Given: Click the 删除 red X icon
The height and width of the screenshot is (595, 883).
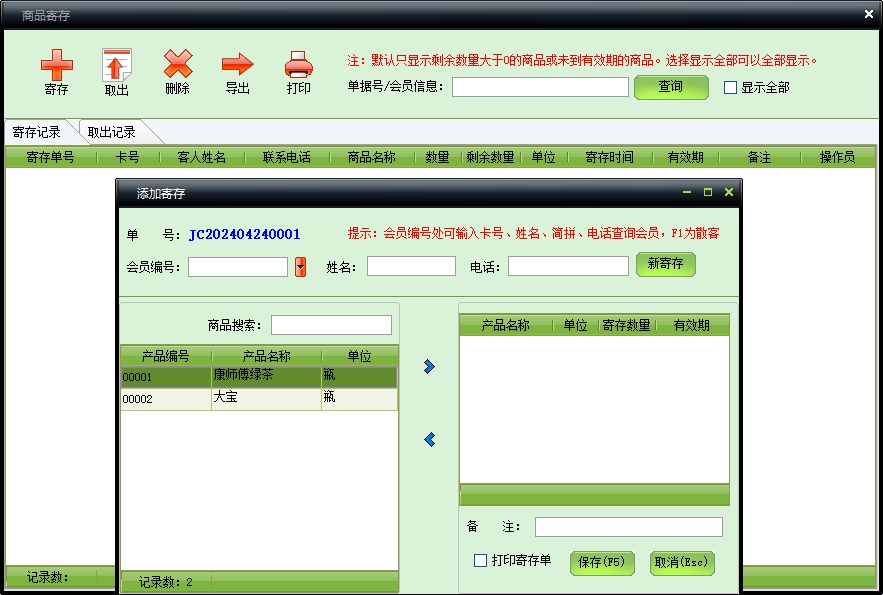Looking at the screenshot, I should 177,65.
